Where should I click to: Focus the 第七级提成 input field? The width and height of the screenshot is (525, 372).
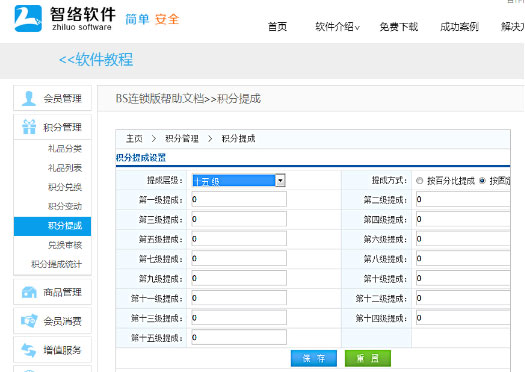[239, 258]
